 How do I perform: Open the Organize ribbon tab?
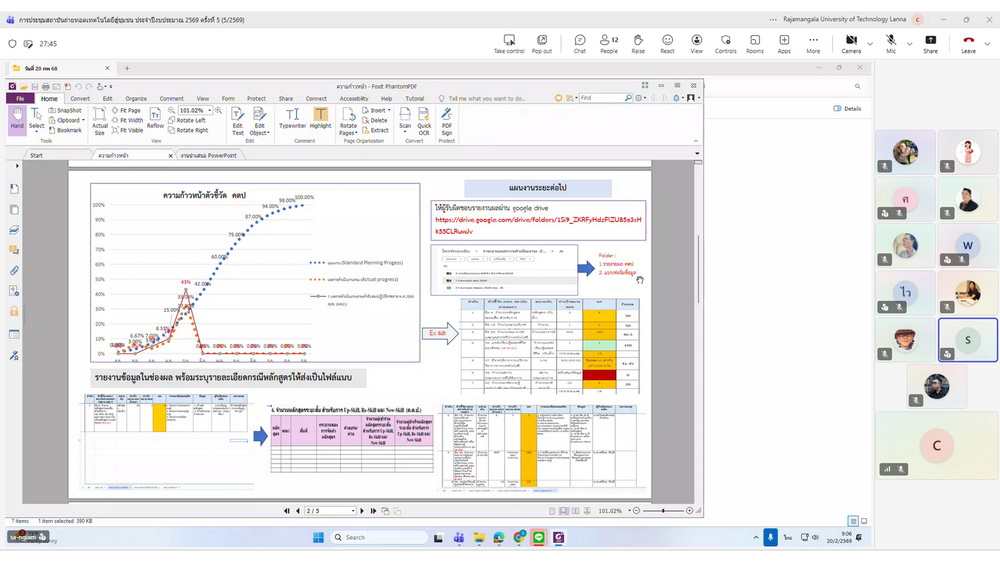tap(136, 99)
